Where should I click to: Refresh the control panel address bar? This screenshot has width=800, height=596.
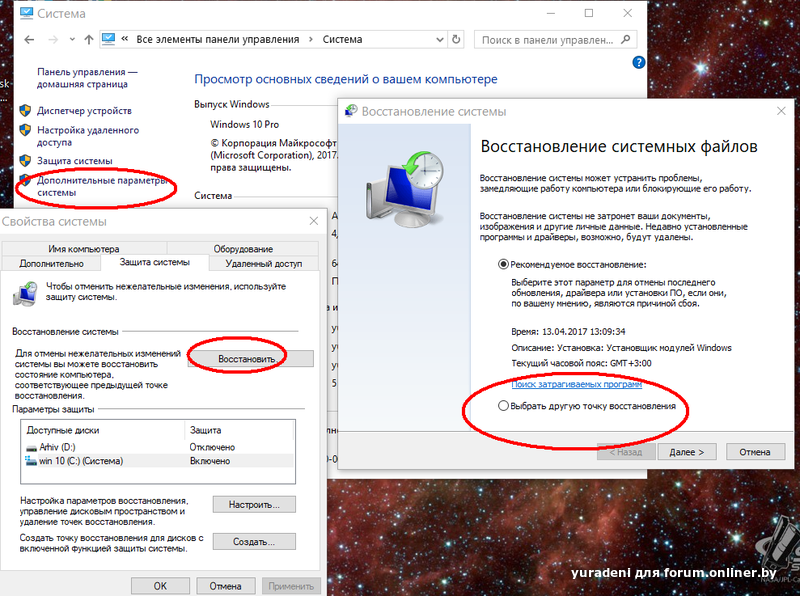(x=456, y=39)
